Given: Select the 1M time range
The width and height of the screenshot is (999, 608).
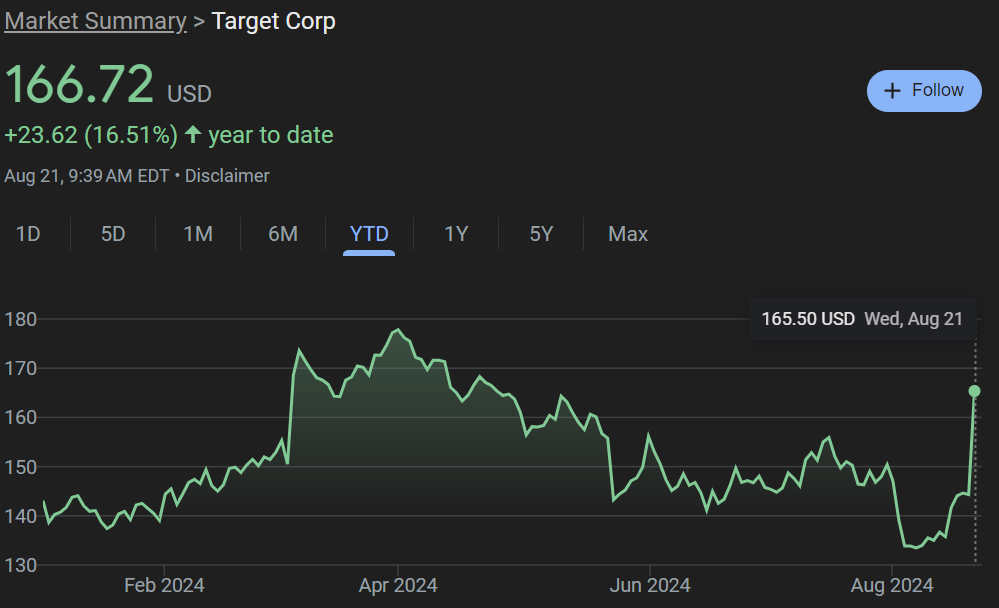Looking at the screenshot, I should [x=198, y=234].
